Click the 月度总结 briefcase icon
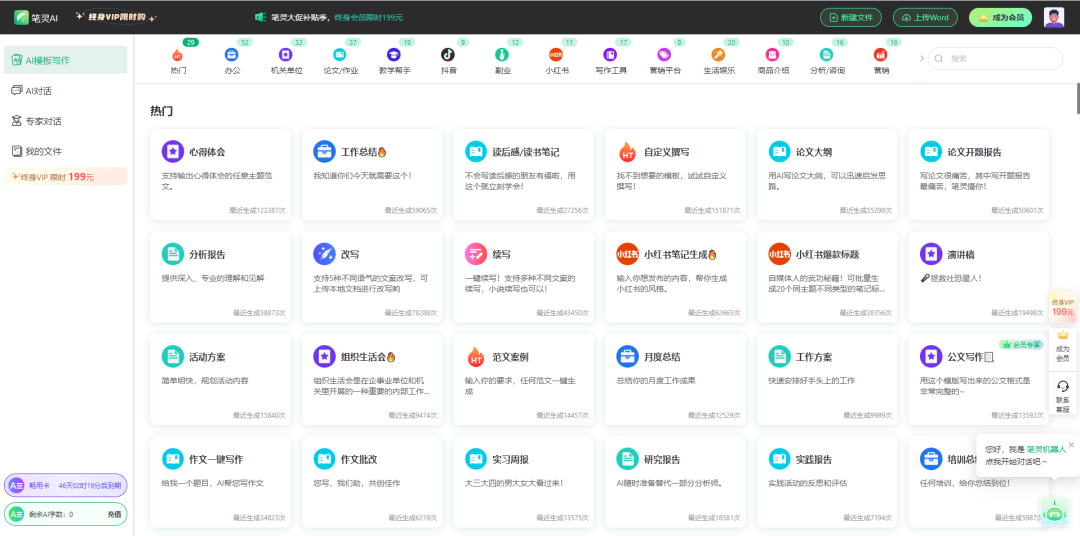The width and height of the screenshot is (1080, 536). pyautogui.click(x=627, y=357)
